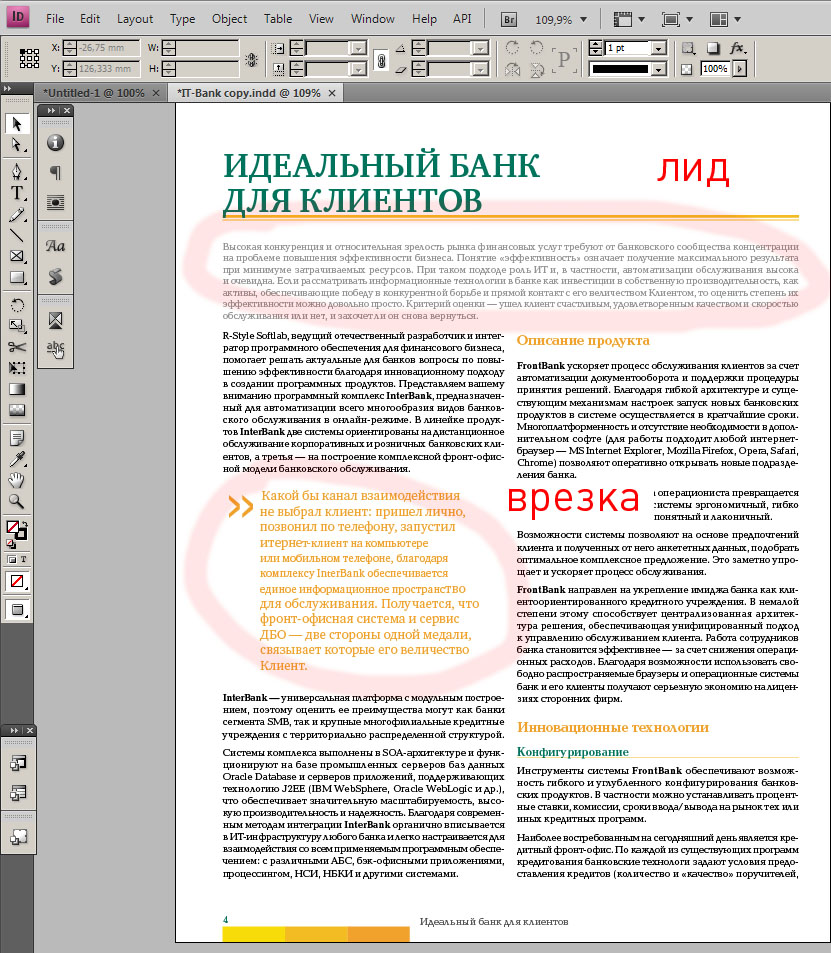Reset to default fill and stroke

[10, 543]
